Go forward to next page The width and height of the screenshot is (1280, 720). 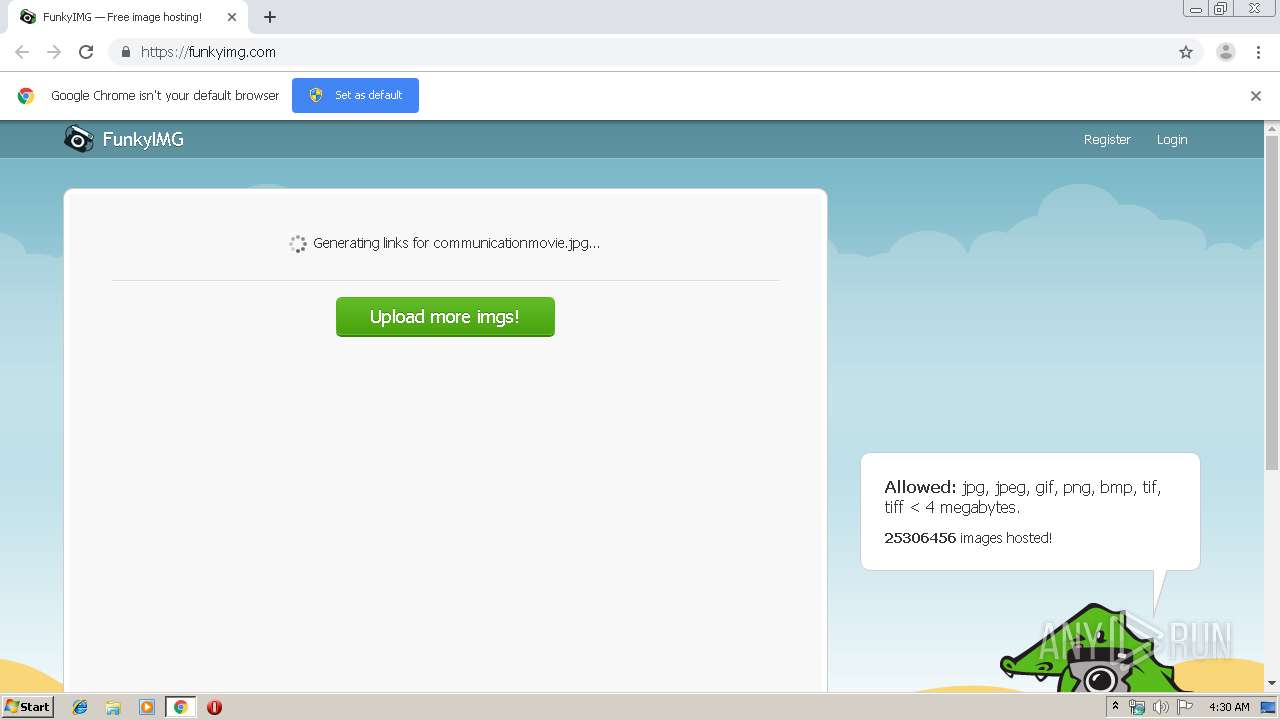pos(54,52)
